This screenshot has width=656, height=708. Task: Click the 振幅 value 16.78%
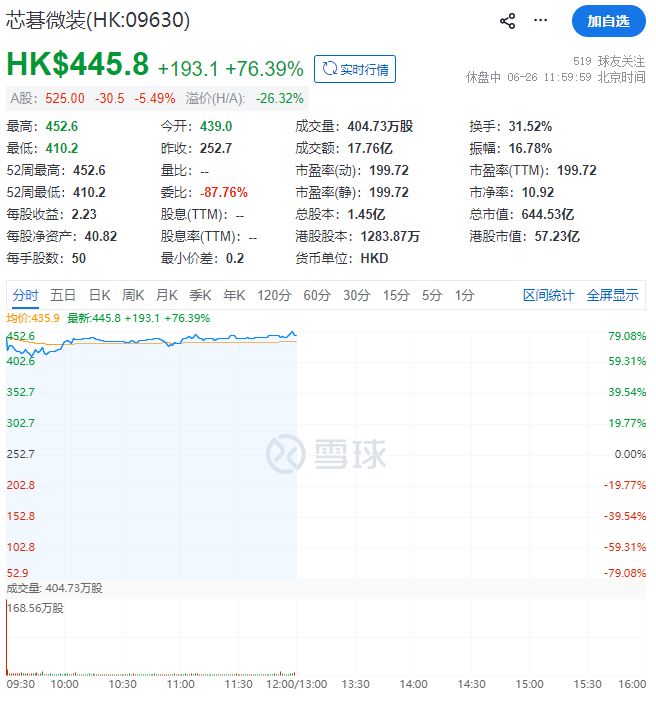click(x=530, y=149)
